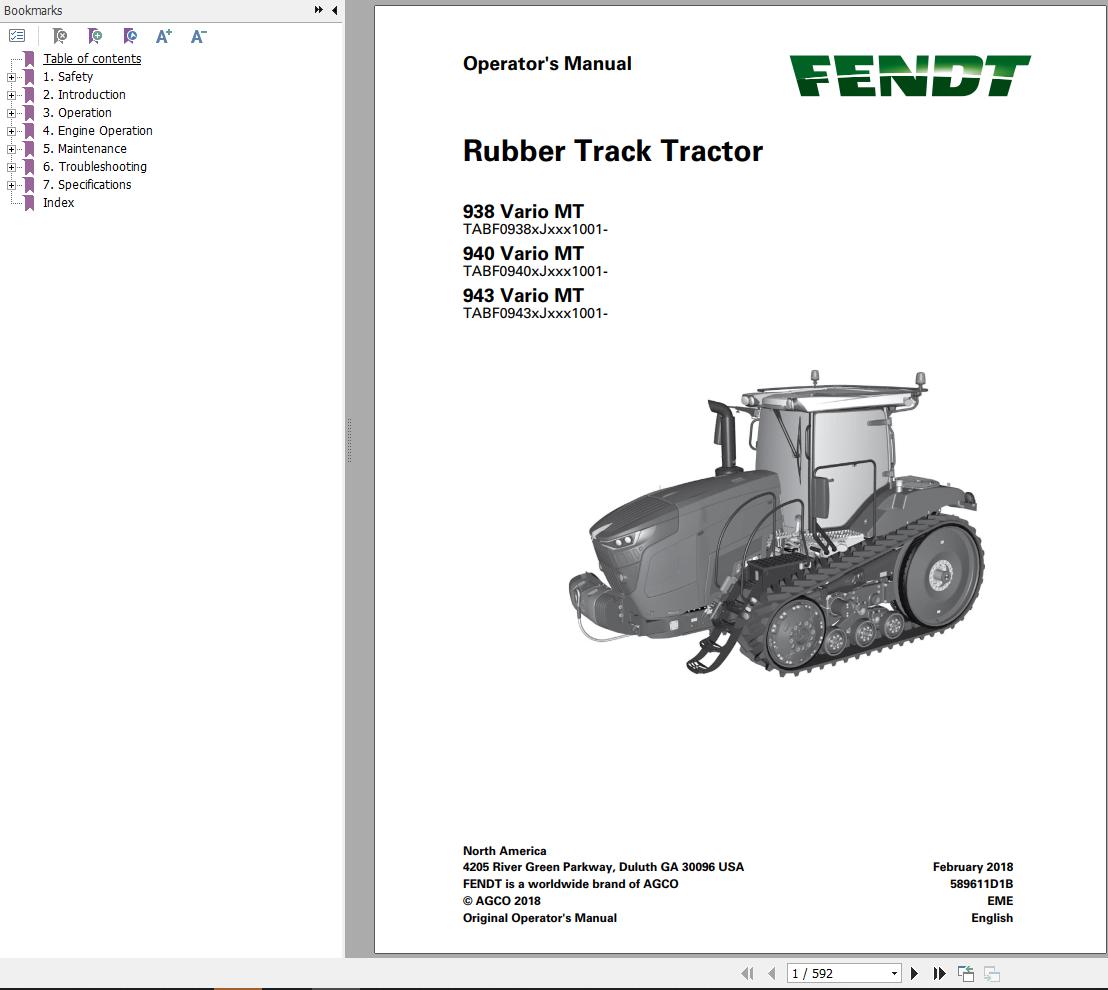This screenshot has height=990, width=1108.
Task: Go to the previous page
Action: (772, 974)
